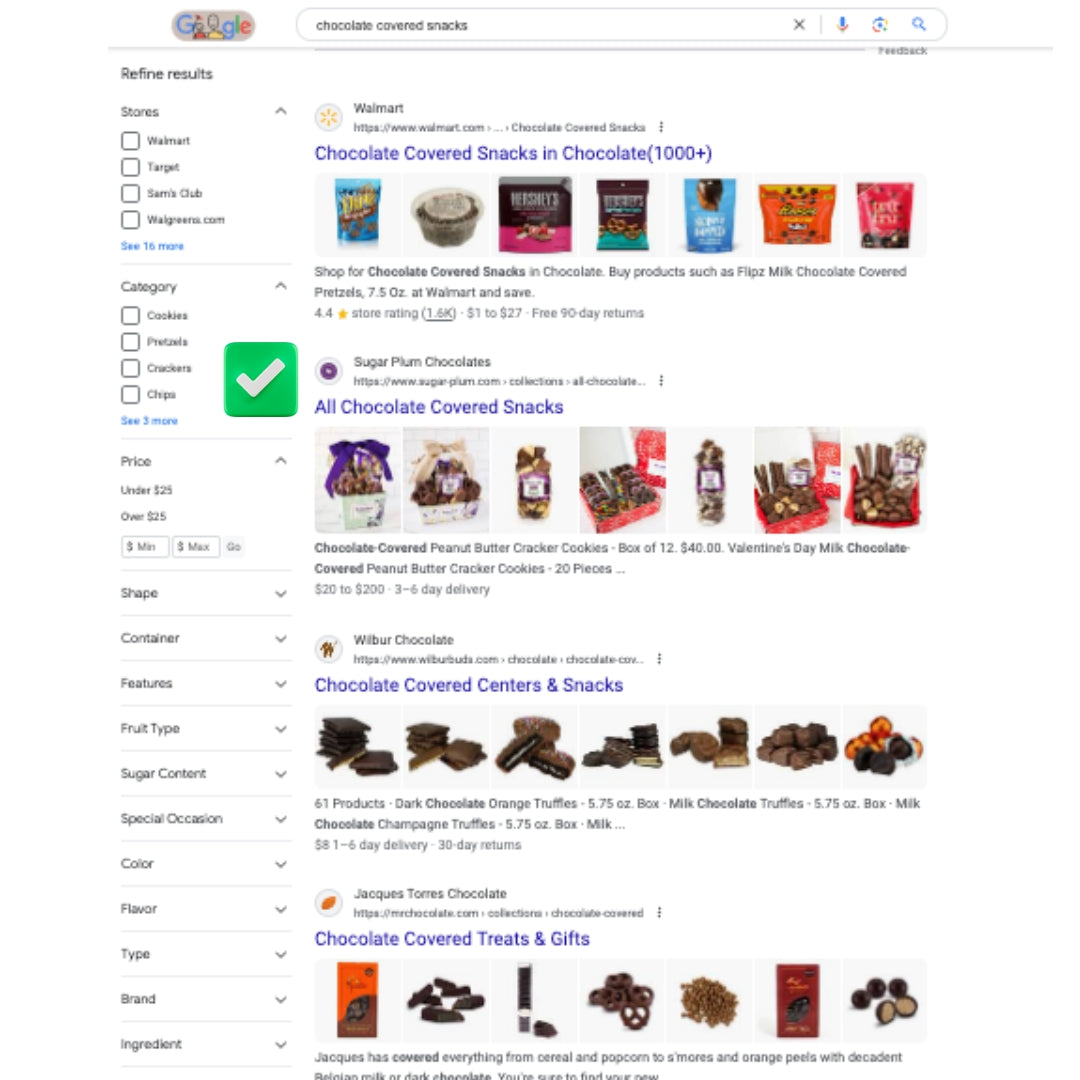Click the Flipz pretzels product thumbnail
Screen dimensions: 1080x1080
tap(357, 214)
